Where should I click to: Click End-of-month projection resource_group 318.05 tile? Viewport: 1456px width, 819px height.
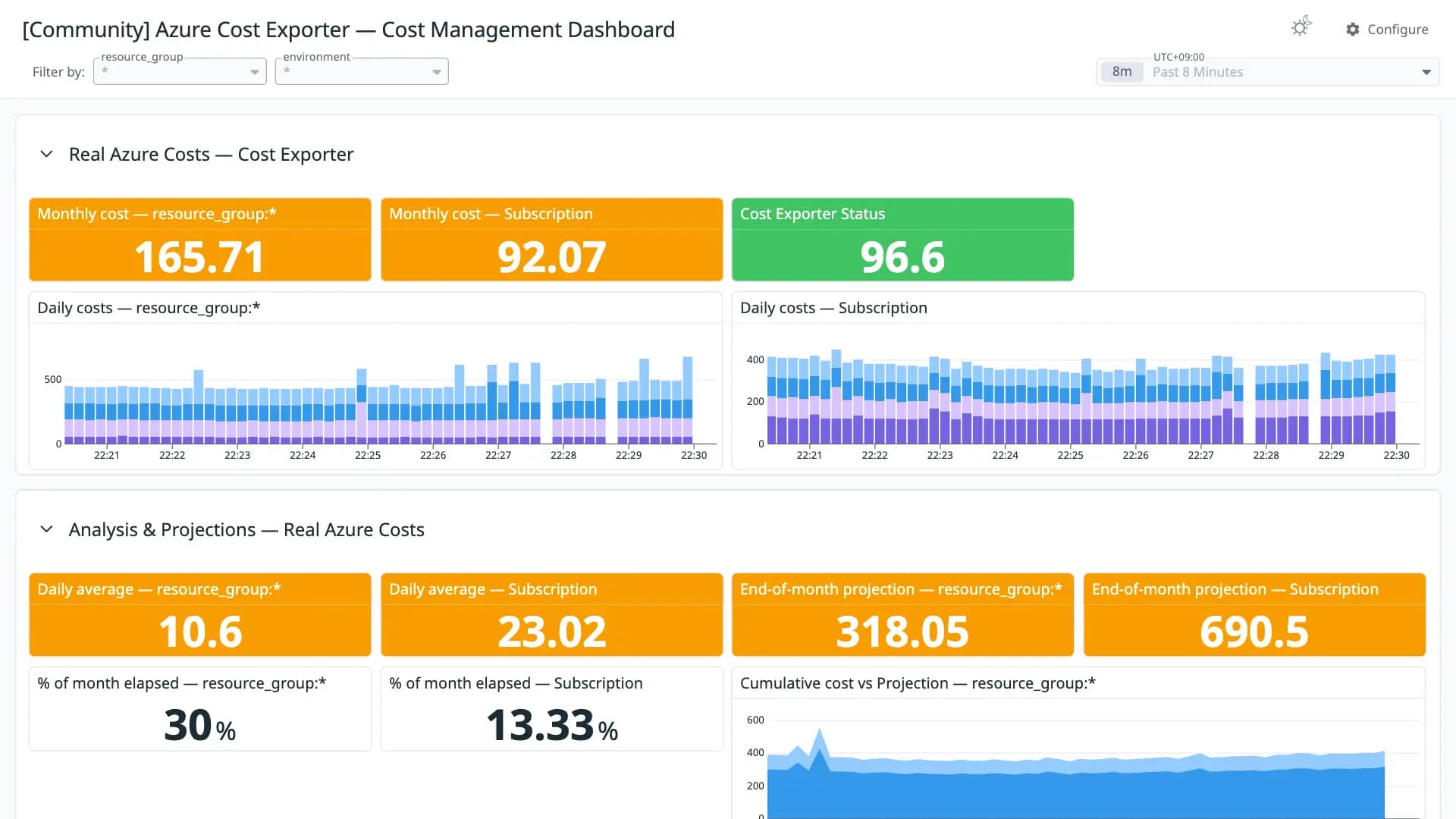click(x=902, y=614)
